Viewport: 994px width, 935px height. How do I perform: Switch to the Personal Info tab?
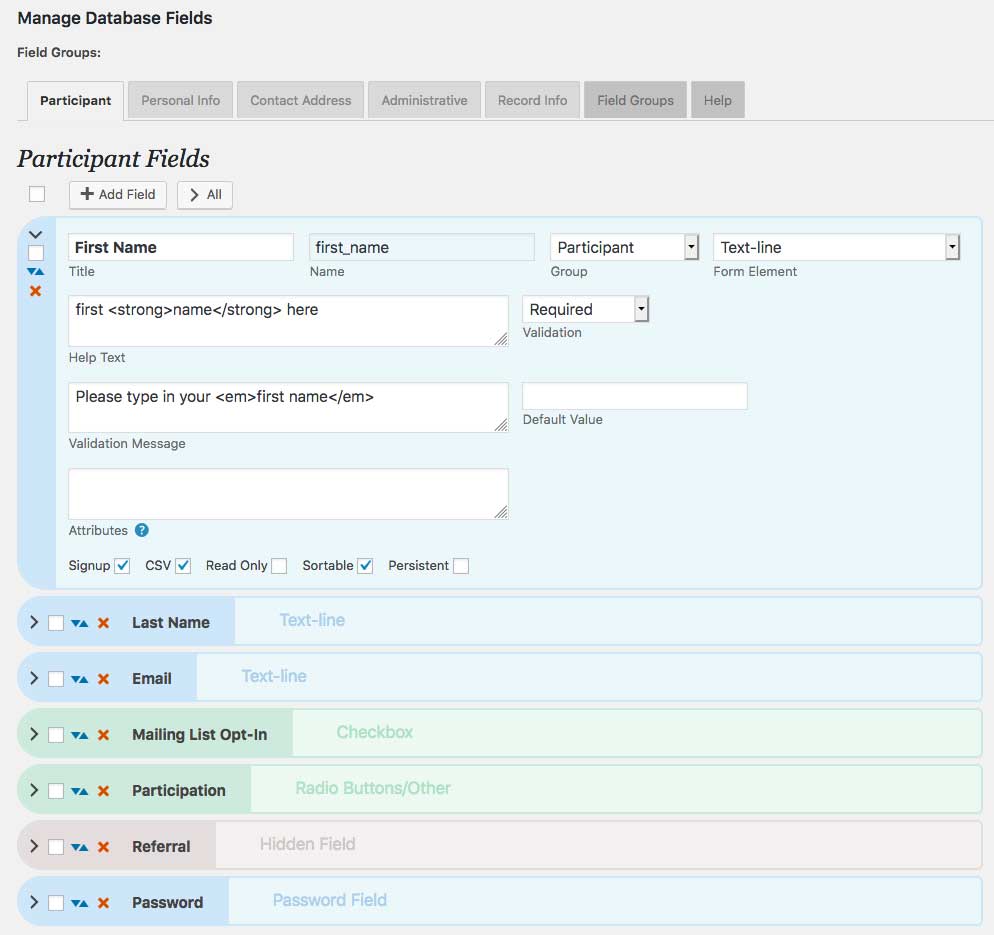coord(180,101)
